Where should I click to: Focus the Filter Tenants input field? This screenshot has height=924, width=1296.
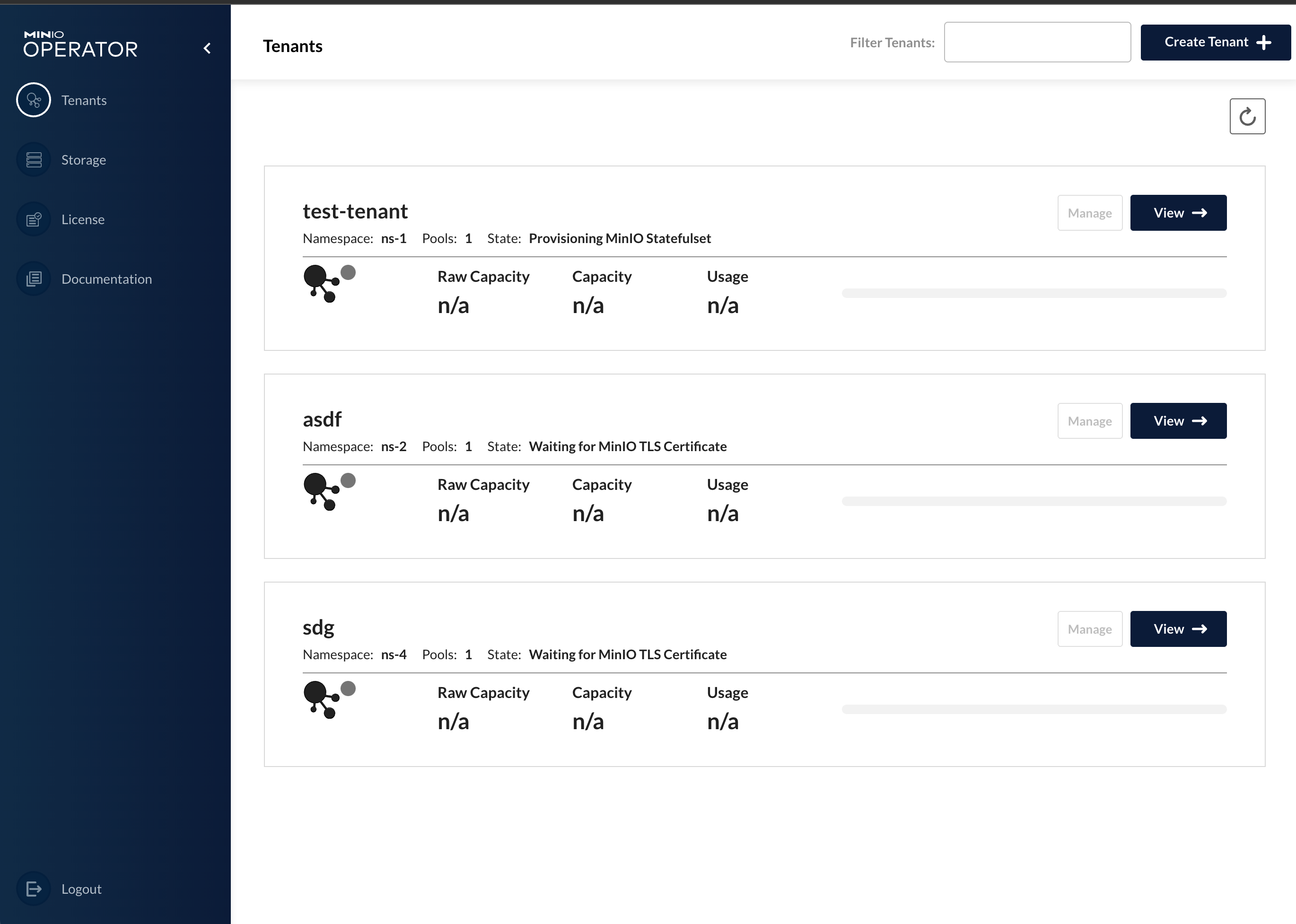[1036, 42]
